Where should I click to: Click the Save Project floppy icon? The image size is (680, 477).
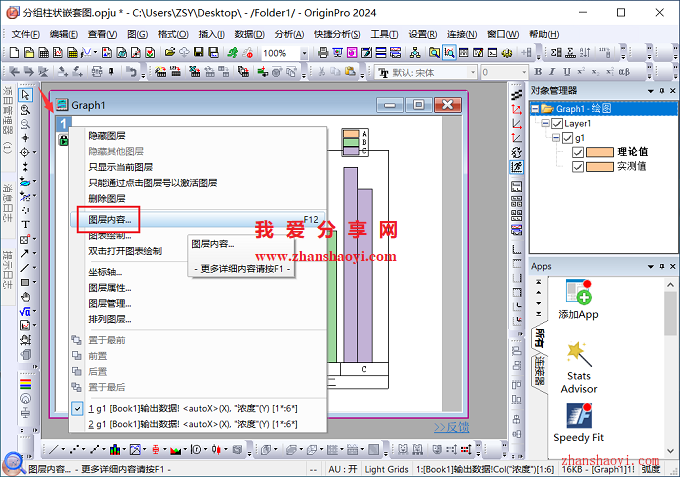(199, 52)
